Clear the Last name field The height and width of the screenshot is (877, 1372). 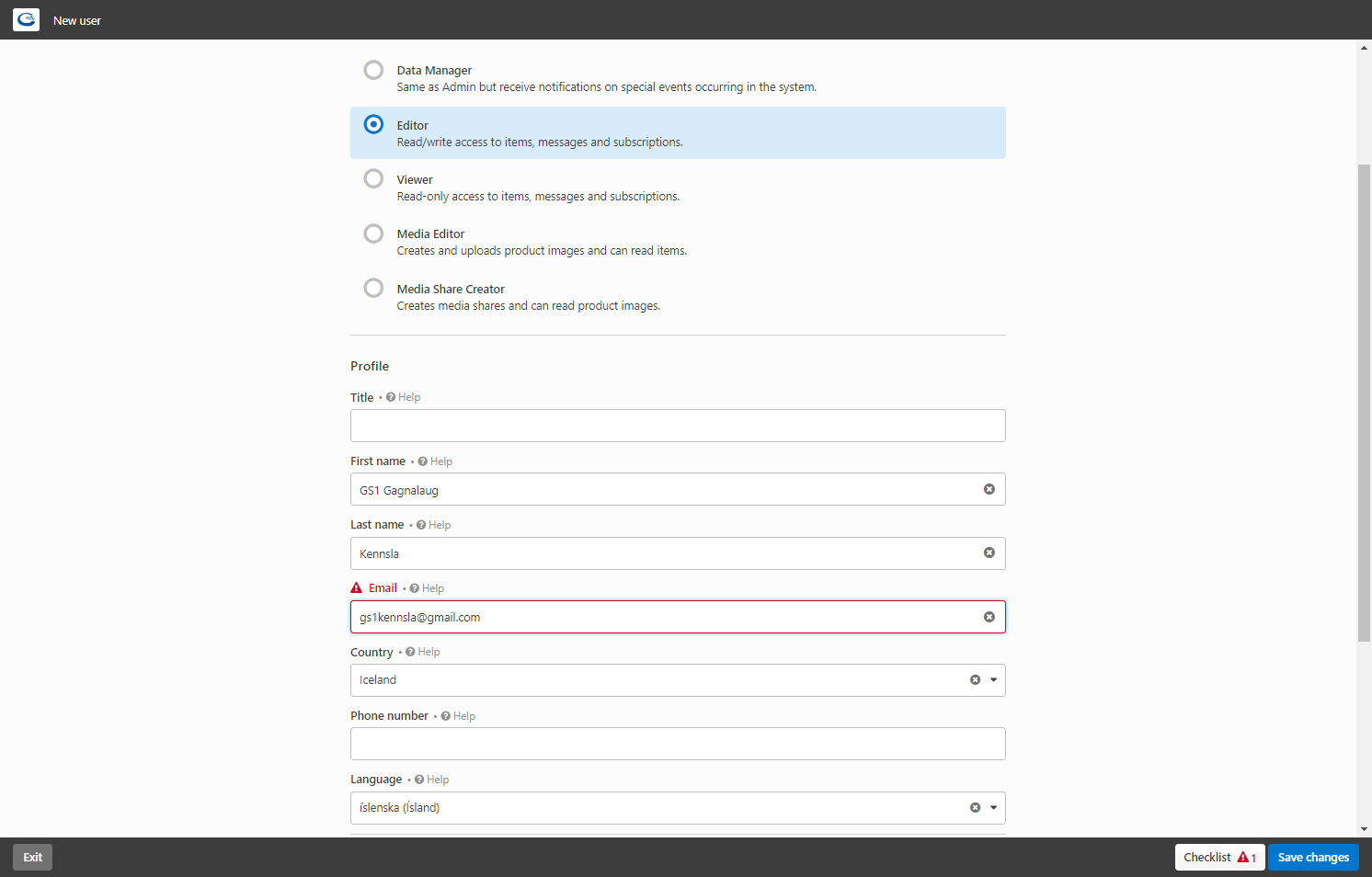point(989,552)
